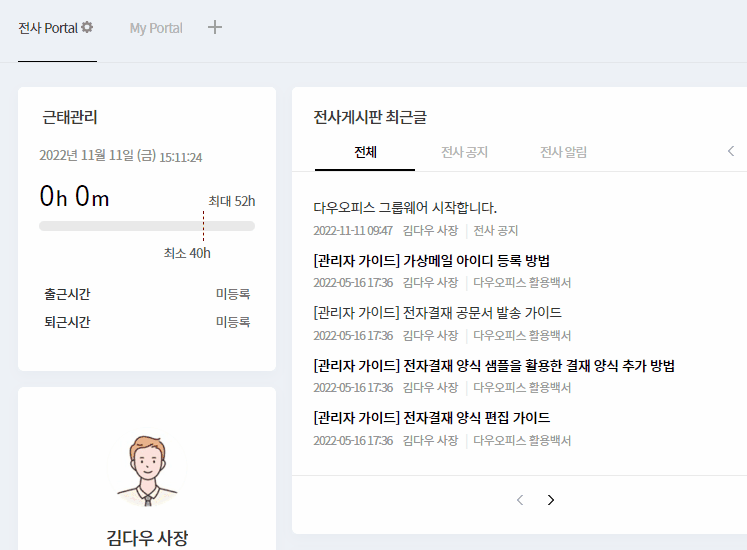
Task: Go to next page of board posts
Action: (551, 500)
